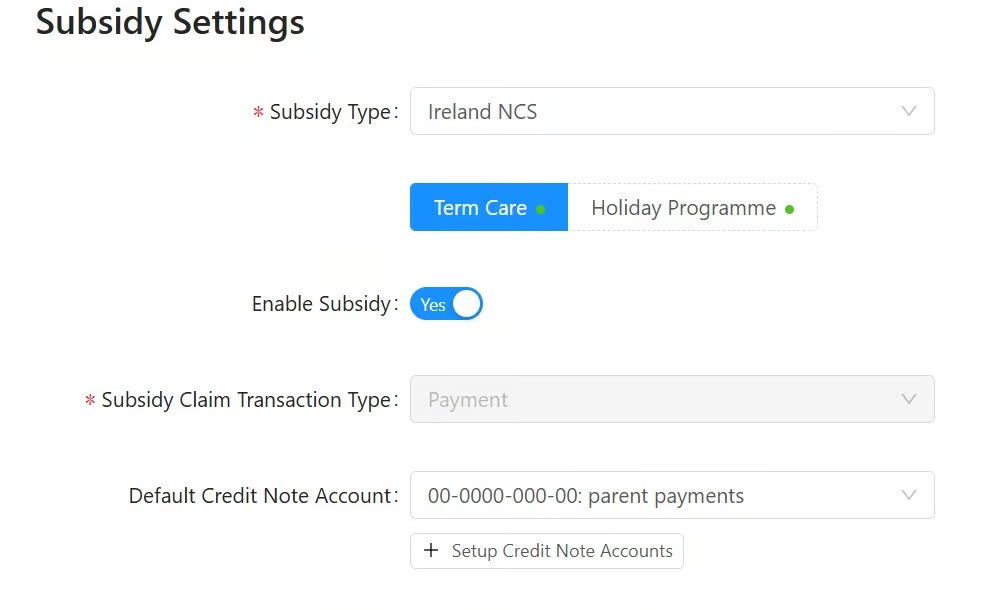The width and height of the screenshot is (981, 610).
Task: Click the red asterisk beside Subsidy Claim Transaction Type
Action: pyautogui.click(x=90, y=401)
